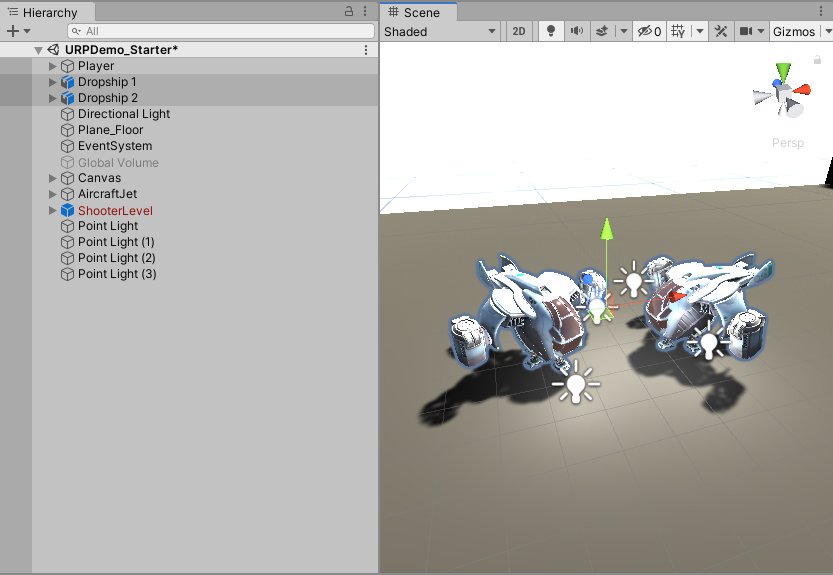Switch the scene view to 2D mode

pyautogui.click(x=519, y=31)
